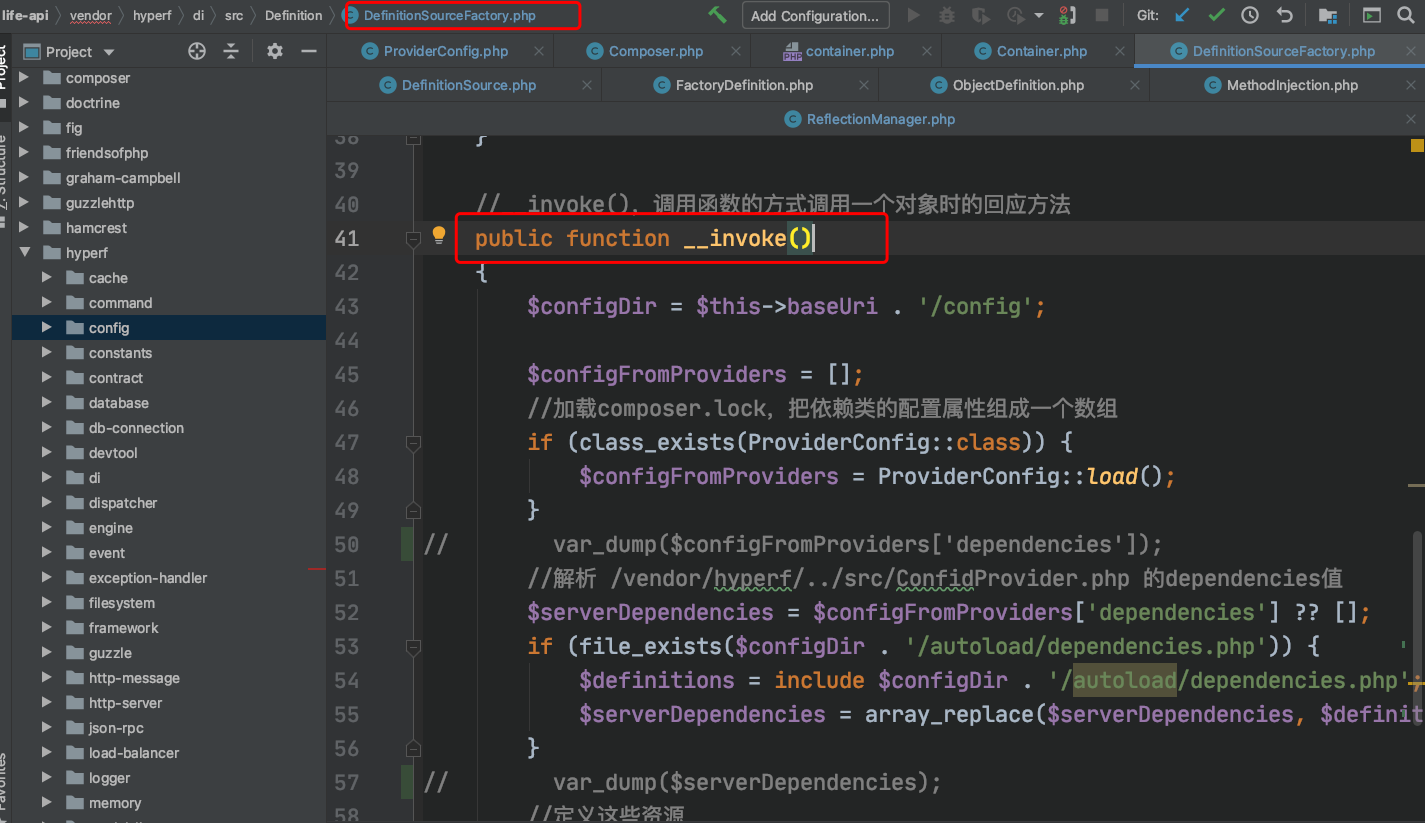This screenshot has height=823, width=1425.
Task: Expand the guzzlehttp folder arrow
Action: click(24, 203)
